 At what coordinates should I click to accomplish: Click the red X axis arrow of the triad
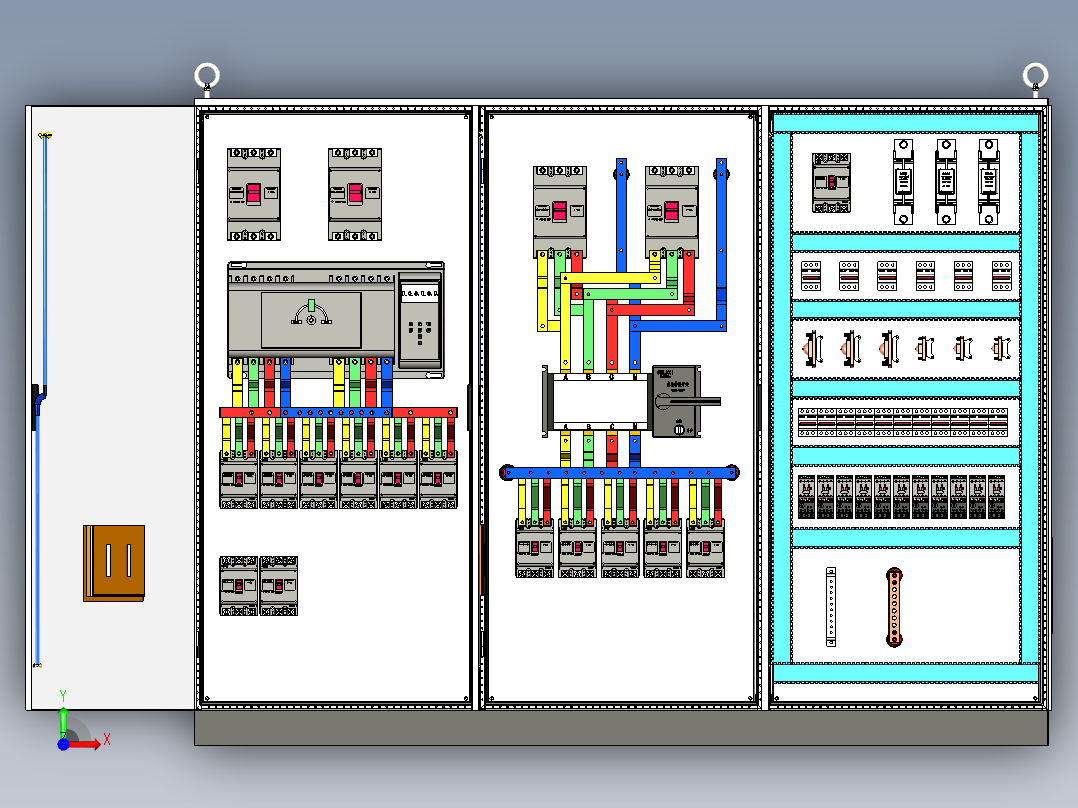85,744
